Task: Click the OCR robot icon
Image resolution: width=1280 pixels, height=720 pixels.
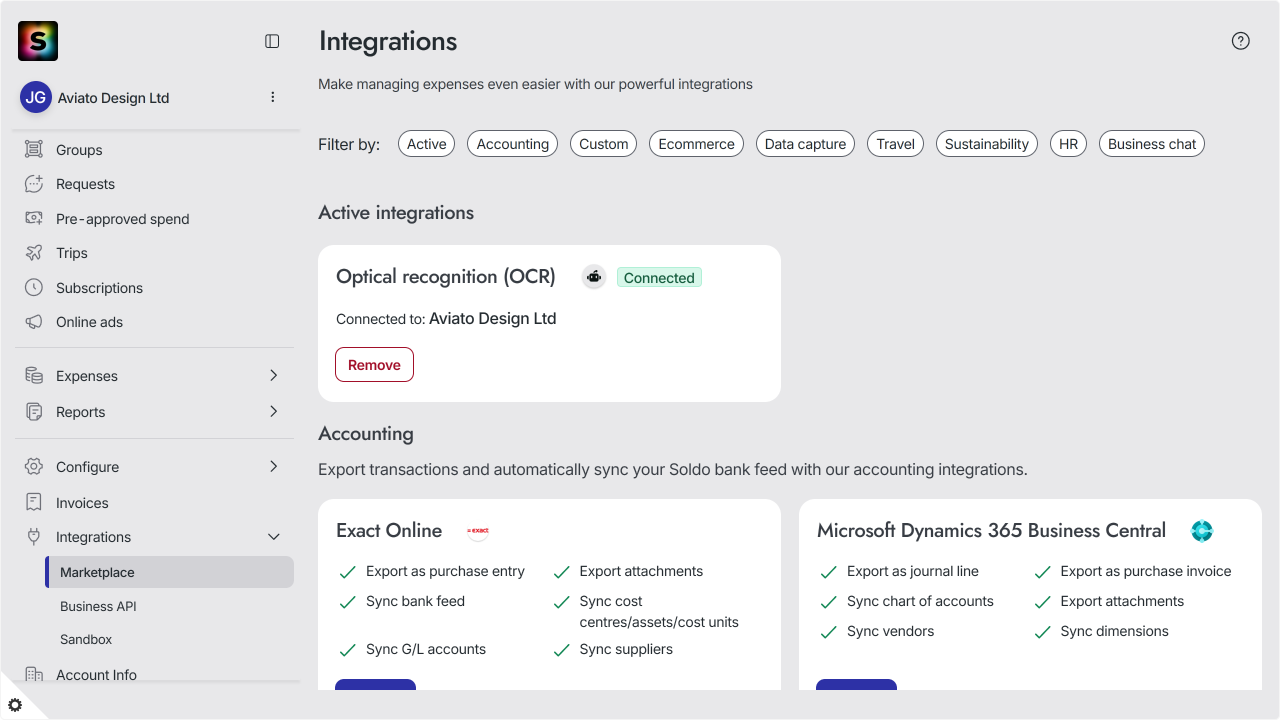Action: coord(594,277)
